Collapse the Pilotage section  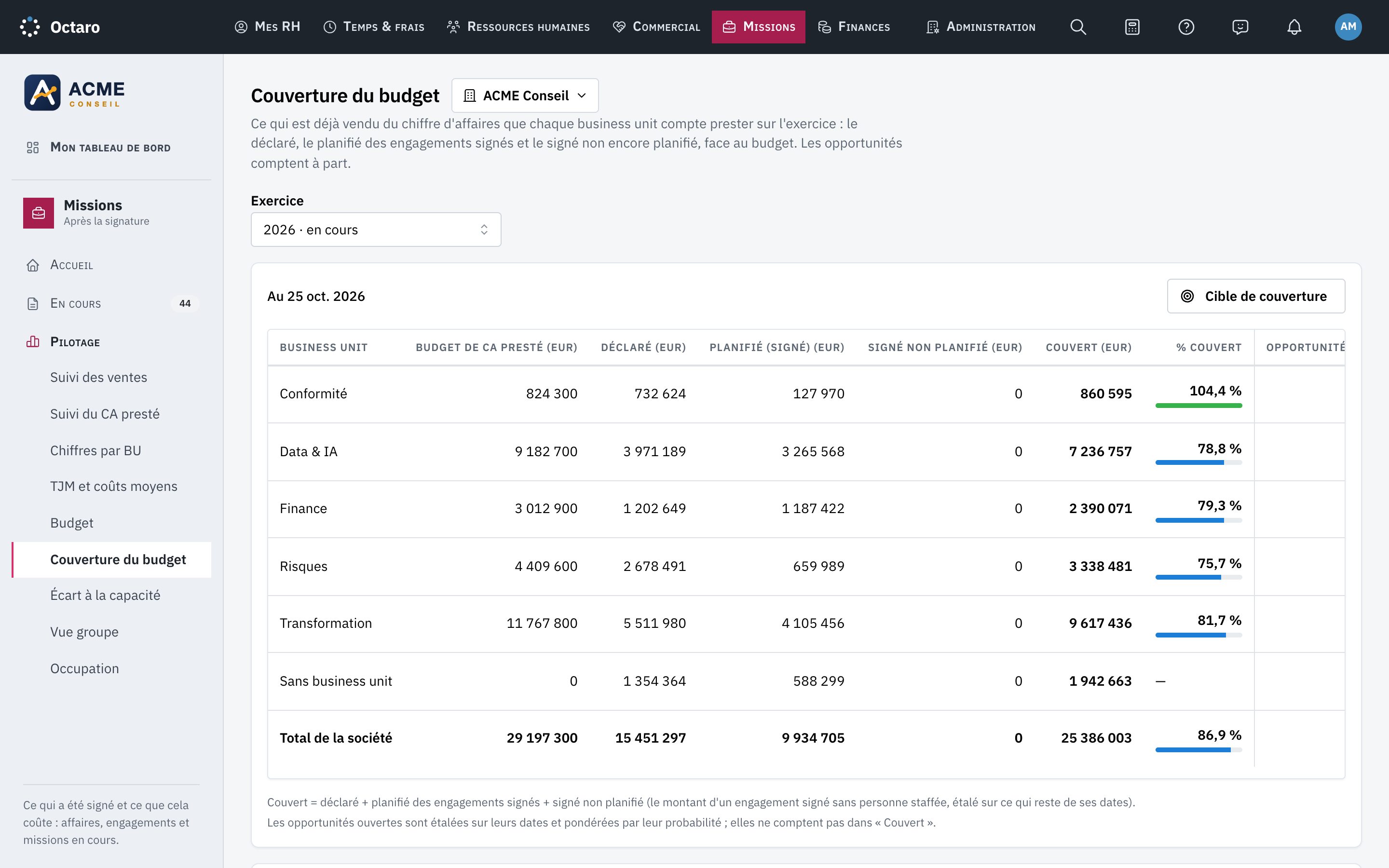[x=111, y=342]
